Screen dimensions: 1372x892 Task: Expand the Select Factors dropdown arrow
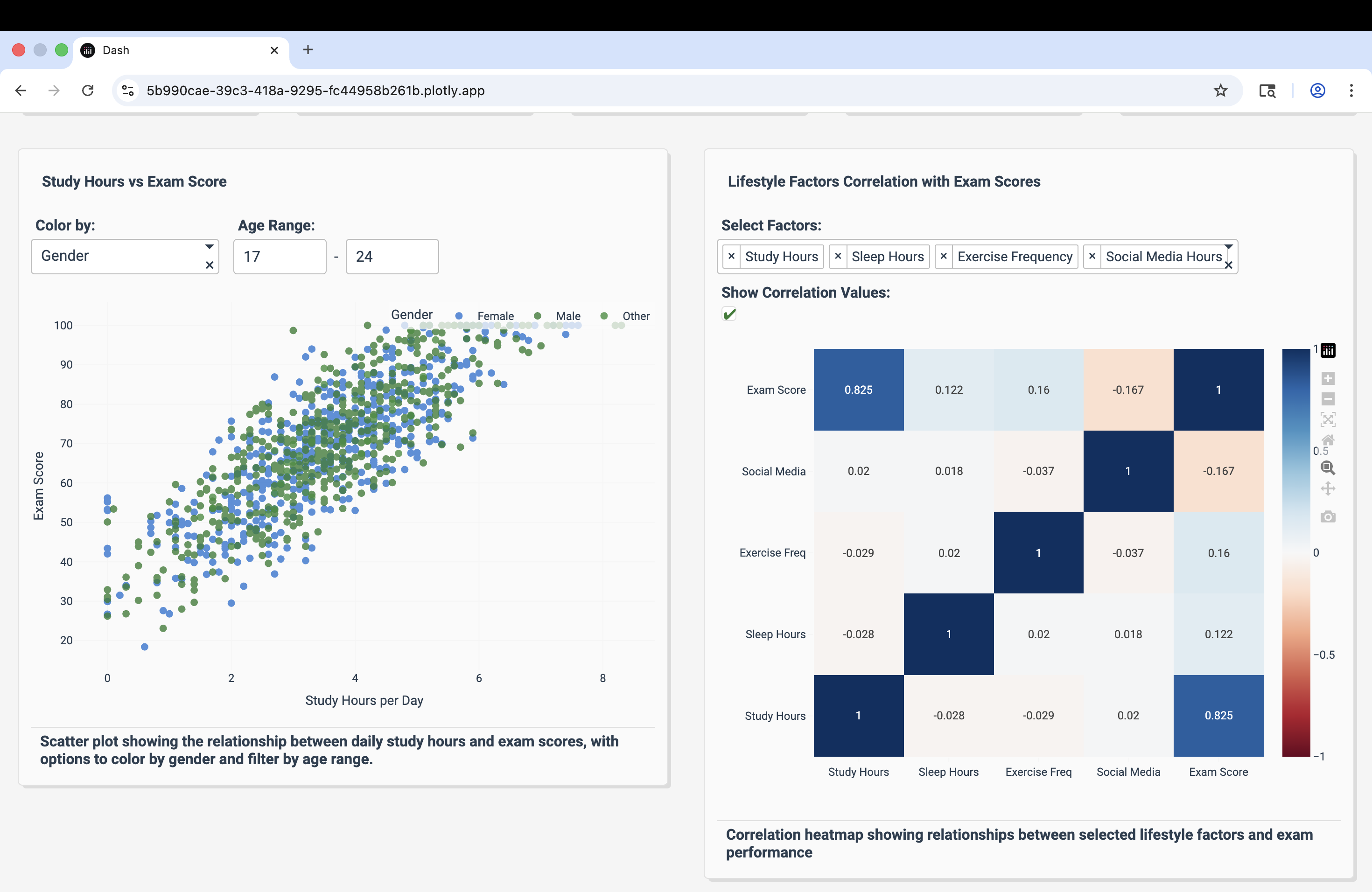click(x=1228, y=247)
